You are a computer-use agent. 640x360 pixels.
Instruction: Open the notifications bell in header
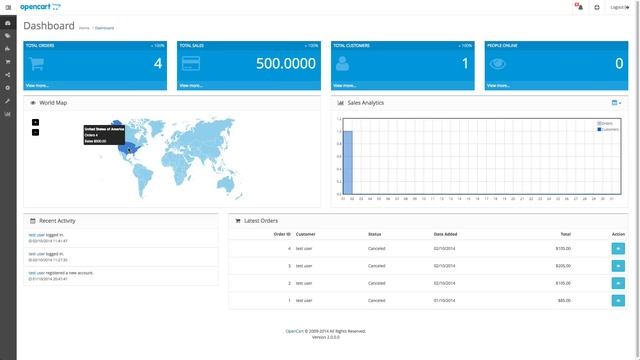tap(579, 7)
